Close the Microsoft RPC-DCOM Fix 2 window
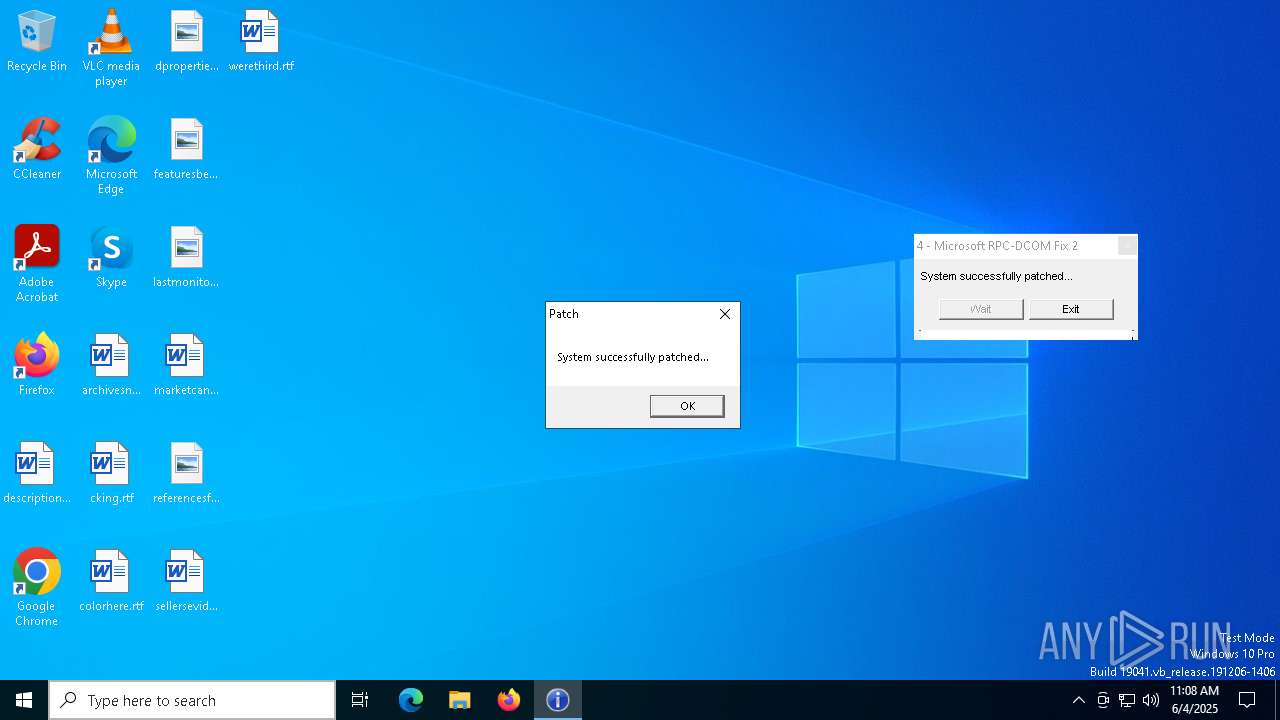Screen dimensions: 1280x720 pyautogui.click(x=1127, y=246)
